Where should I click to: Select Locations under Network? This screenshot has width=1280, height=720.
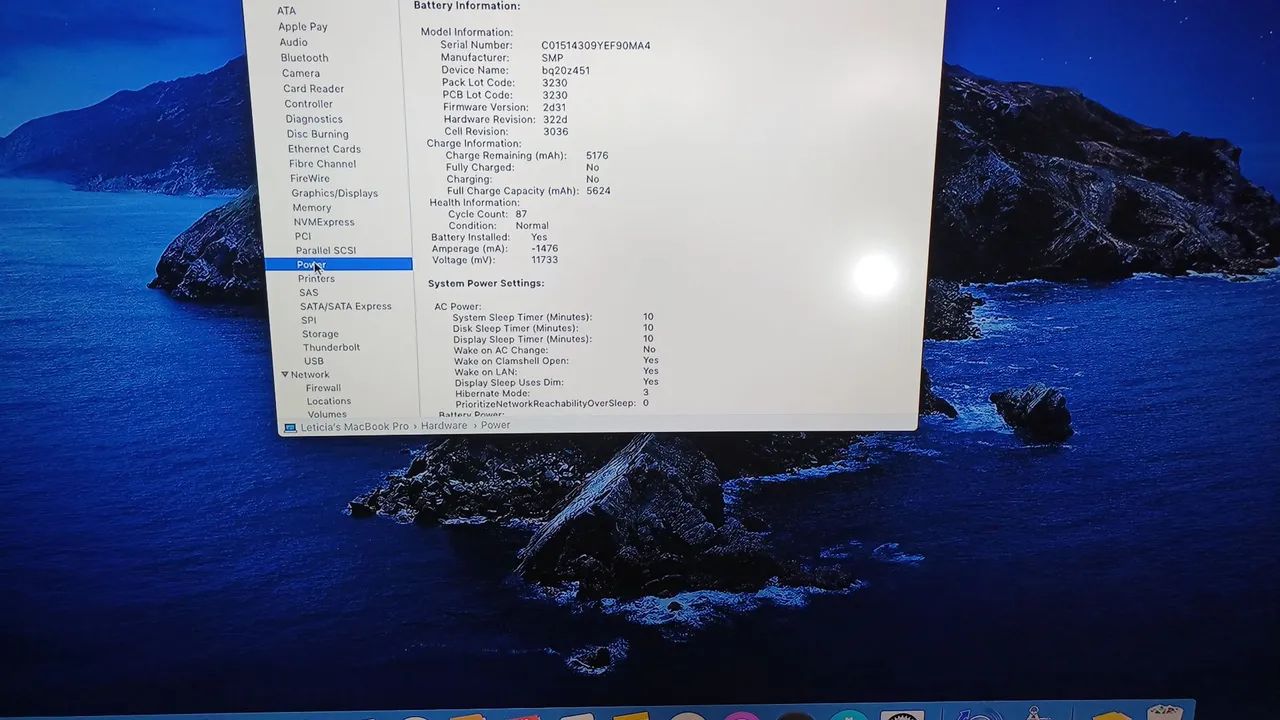click(x=329, y=401)
